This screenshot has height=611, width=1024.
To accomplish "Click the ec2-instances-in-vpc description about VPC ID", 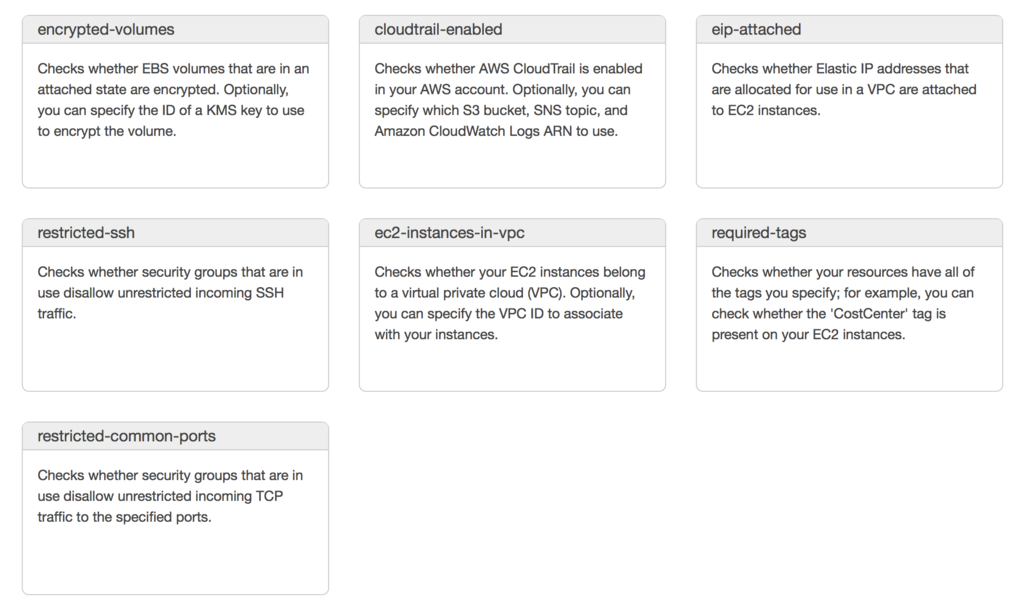I will (510, 303).
